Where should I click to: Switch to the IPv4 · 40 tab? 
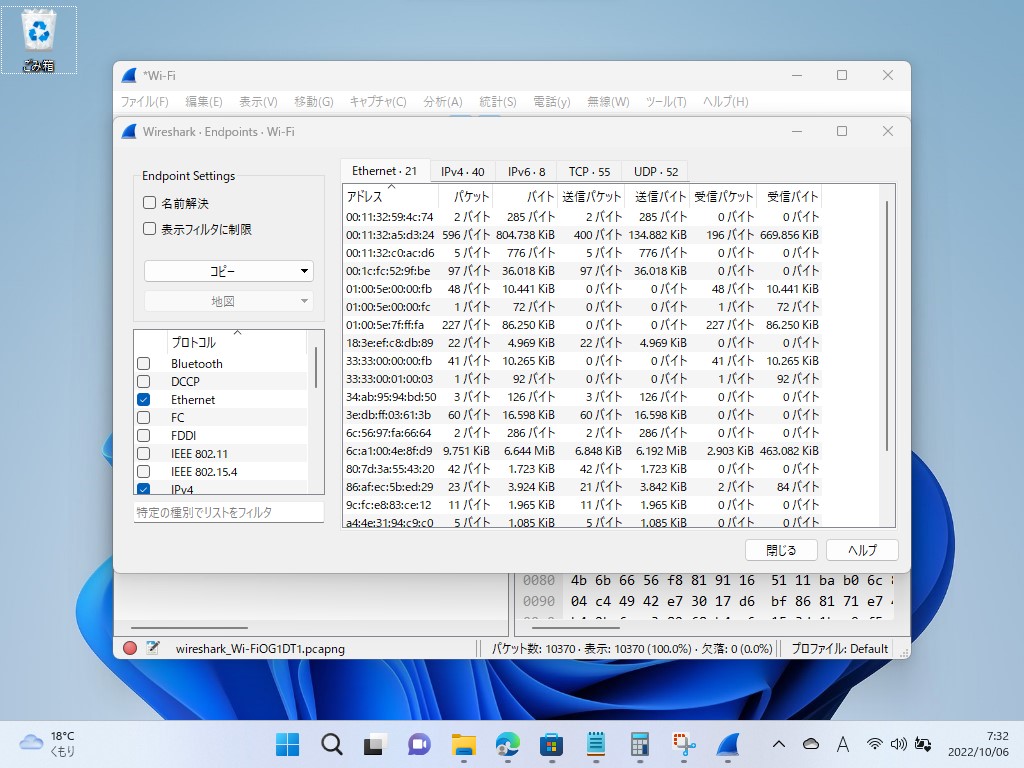[x=462, y=172]
